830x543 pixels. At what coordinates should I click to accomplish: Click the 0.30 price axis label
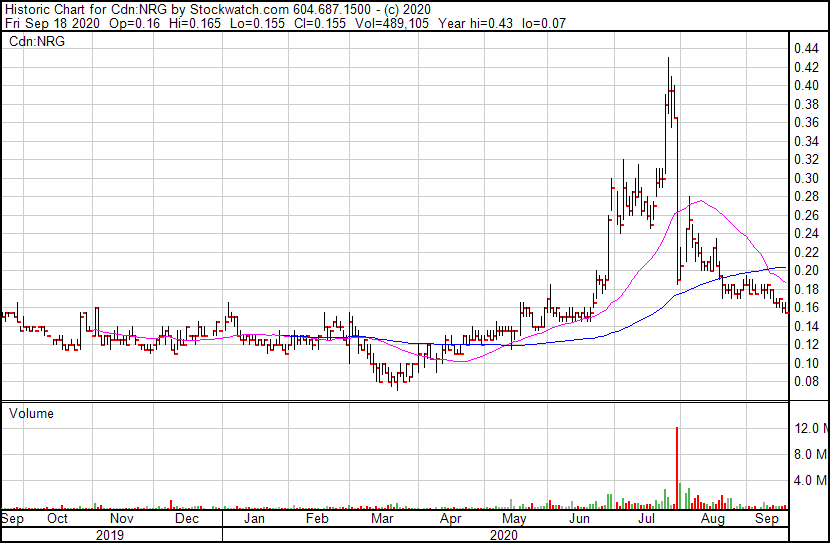(806, 178)
